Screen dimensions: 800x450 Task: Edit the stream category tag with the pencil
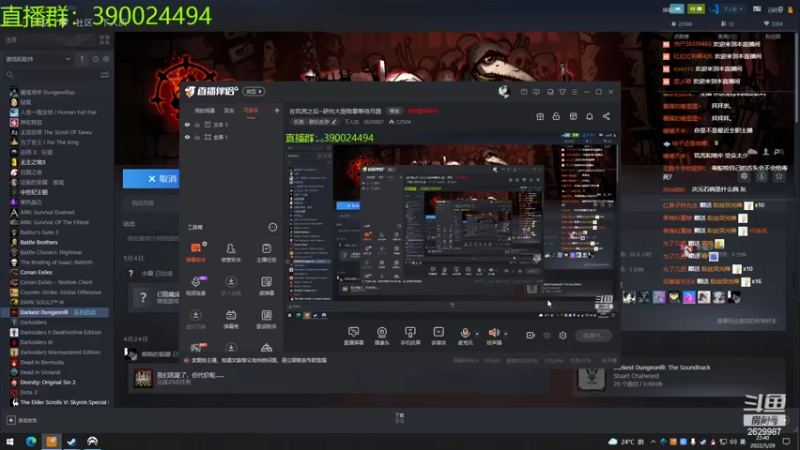[334, 122]
